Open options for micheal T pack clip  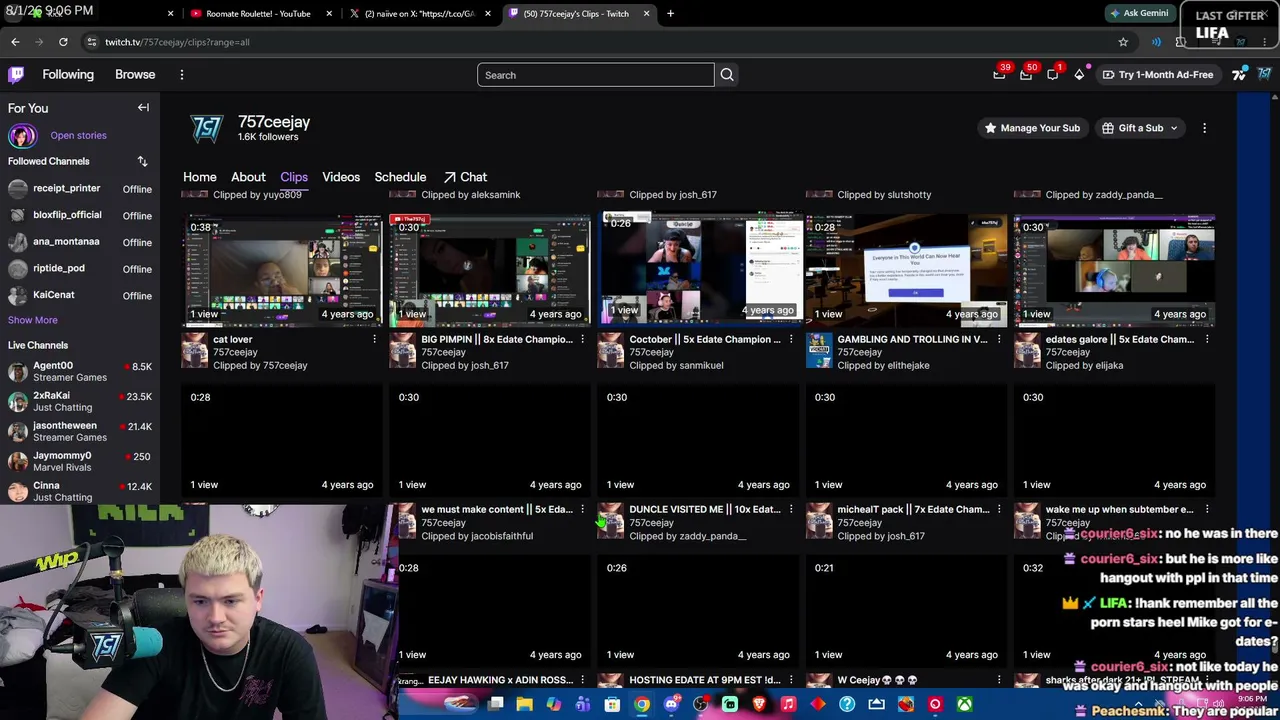pyautogui.click(x=998, y=510)
